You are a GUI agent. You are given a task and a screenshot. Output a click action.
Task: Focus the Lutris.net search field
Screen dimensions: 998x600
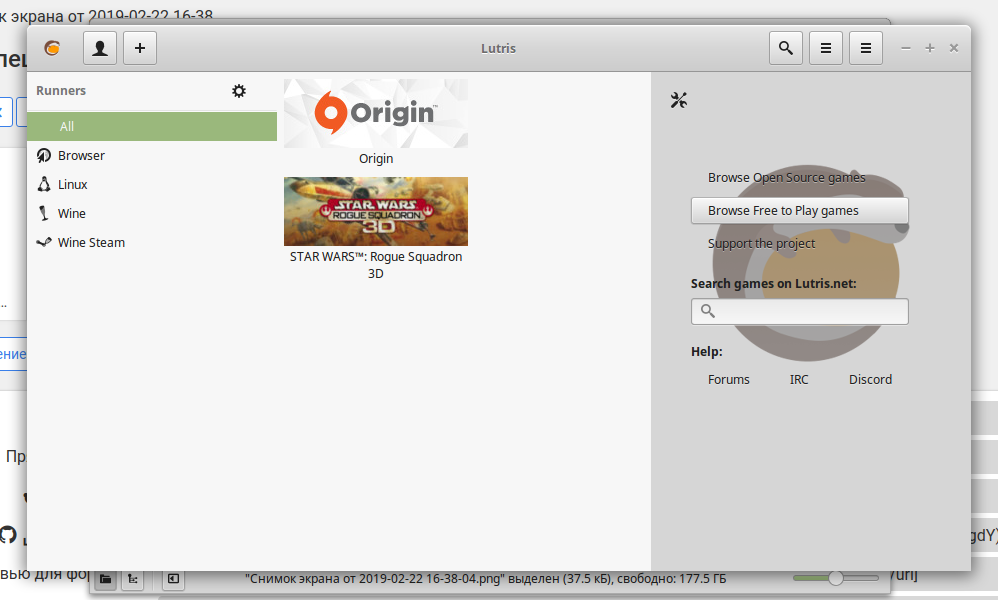tap(799, 312)
